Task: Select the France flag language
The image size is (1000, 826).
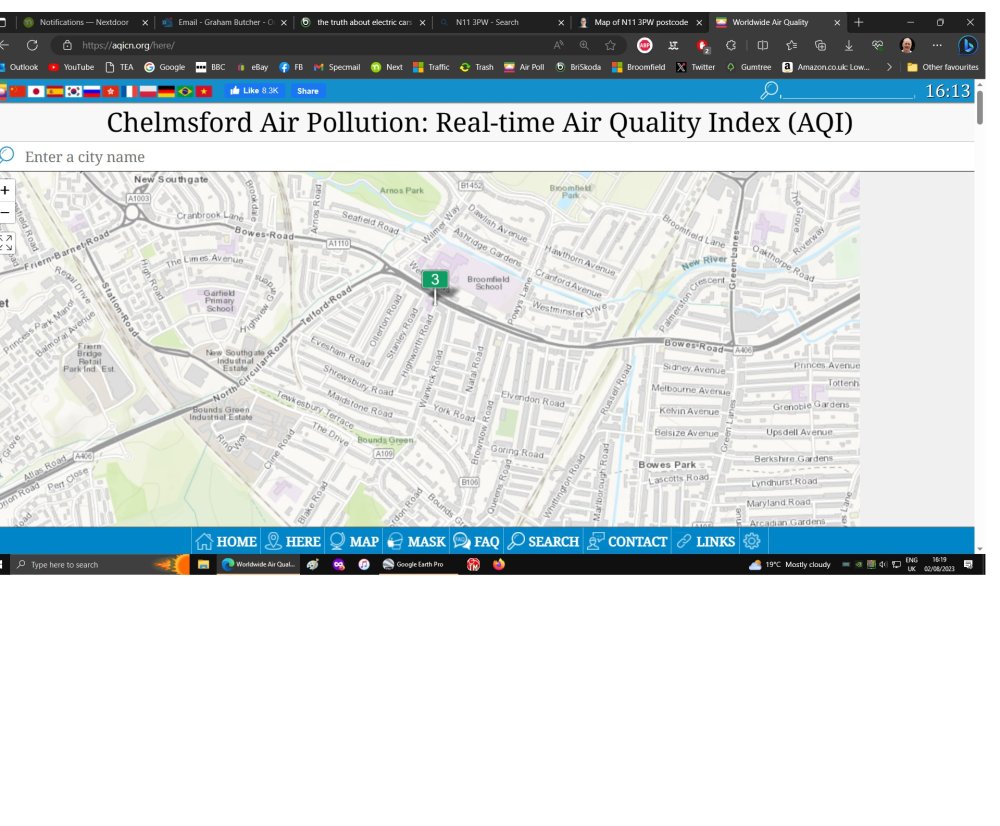Action: 129,91
